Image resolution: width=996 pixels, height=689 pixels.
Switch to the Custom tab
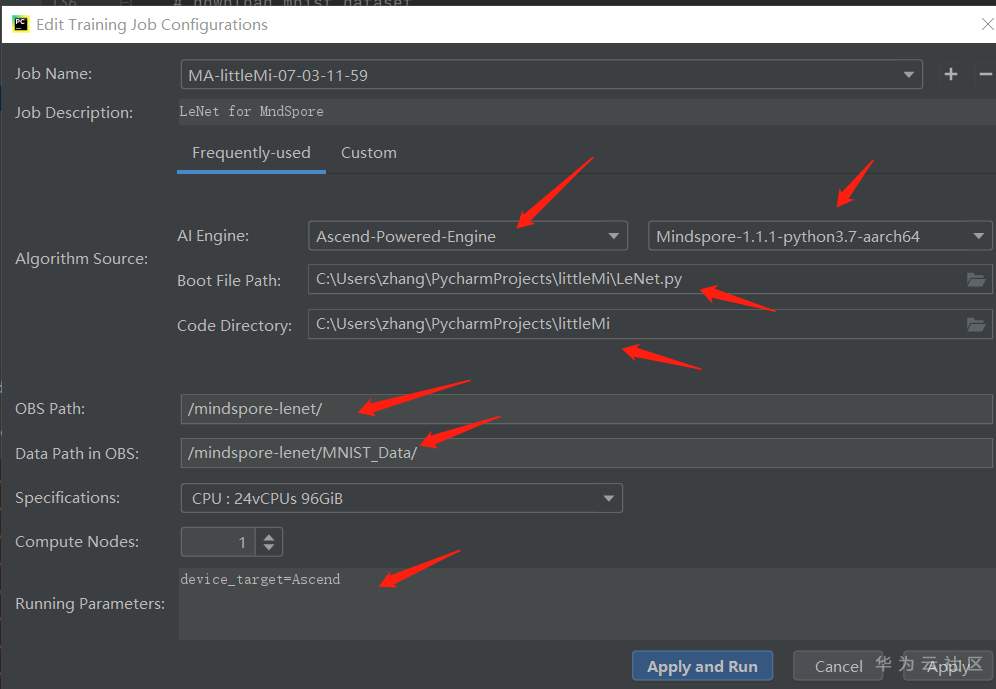click(368, 153)
